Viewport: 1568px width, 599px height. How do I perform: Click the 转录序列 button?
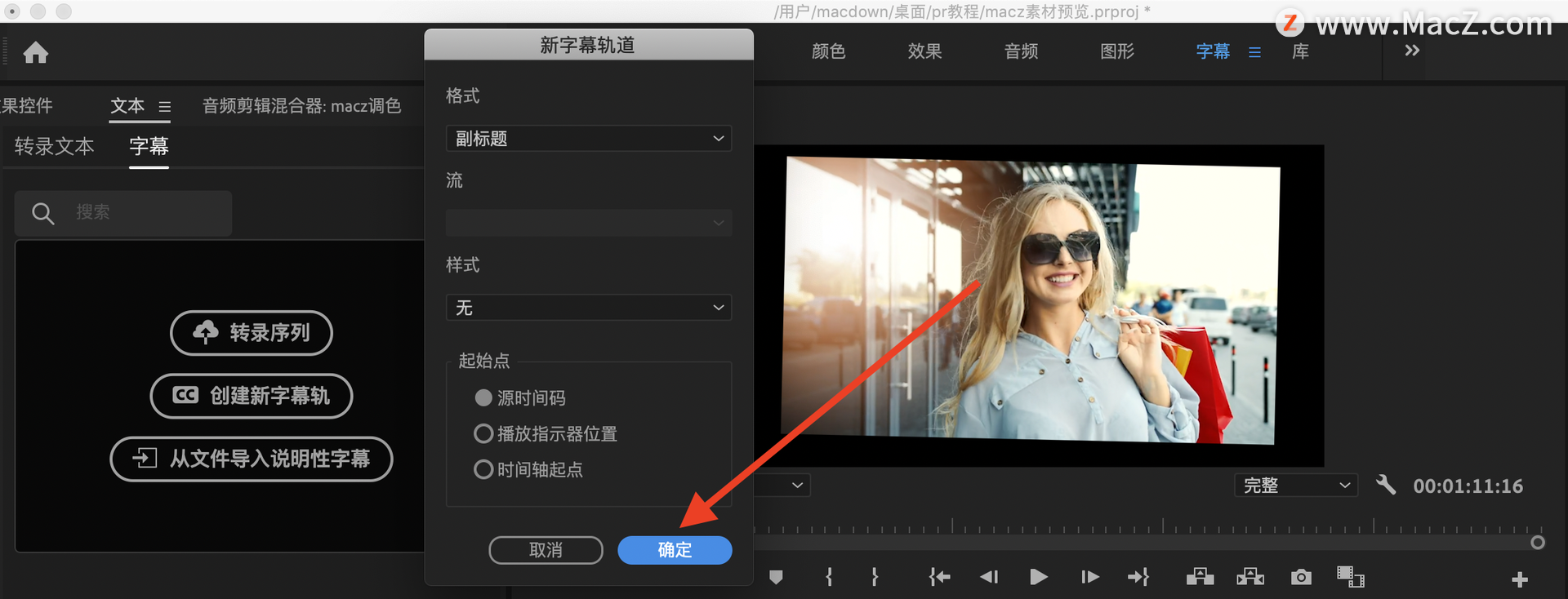click(x=252, y=333)
